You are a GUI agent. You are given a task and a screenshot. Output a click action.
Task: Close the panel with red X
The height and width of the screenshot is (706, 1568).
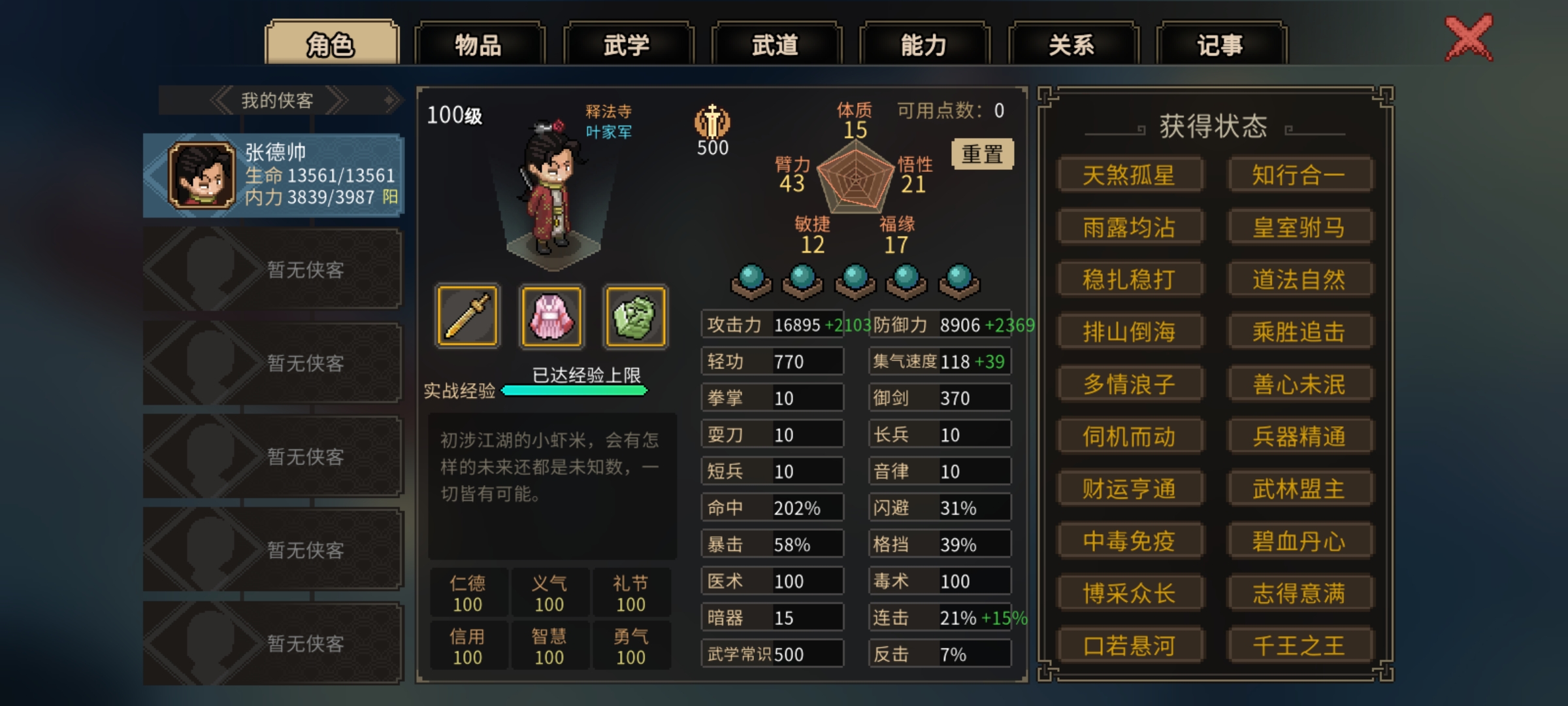coord(1469,38)
